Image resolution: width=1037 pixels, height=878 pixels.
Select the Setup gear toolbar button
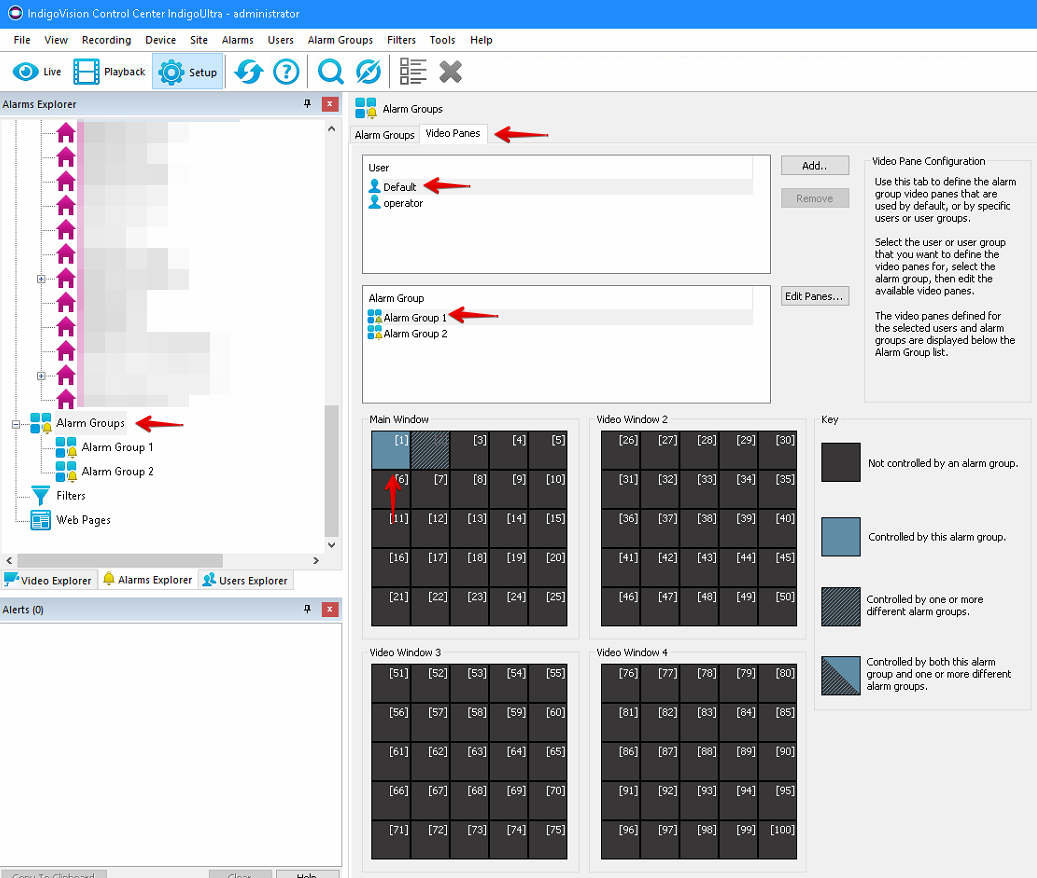point(188,71)
